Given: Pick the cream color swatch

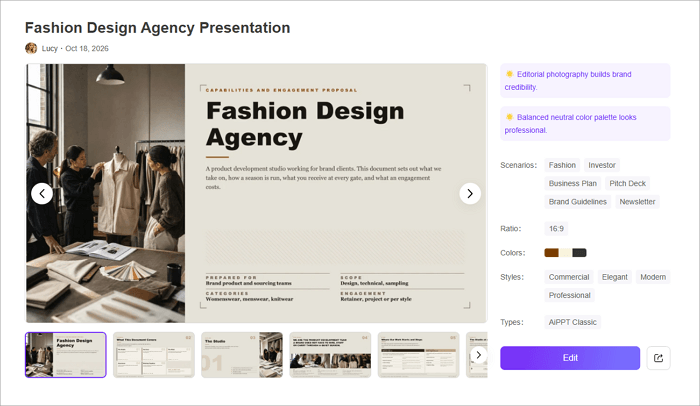Looking at the screenshot, I should (x=566, y=253).
